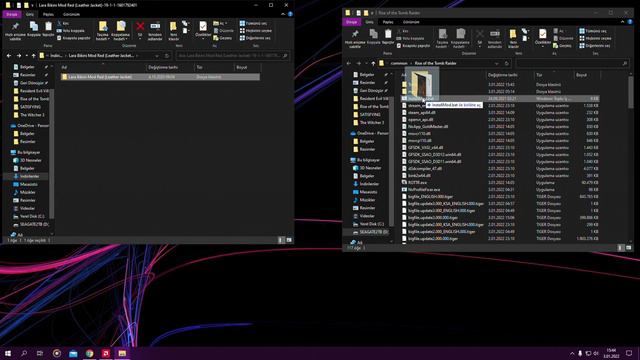Click up arrow in Tomb Raider window navigation
The height and width of the screenshot is (360, 640).
point(373,63)
